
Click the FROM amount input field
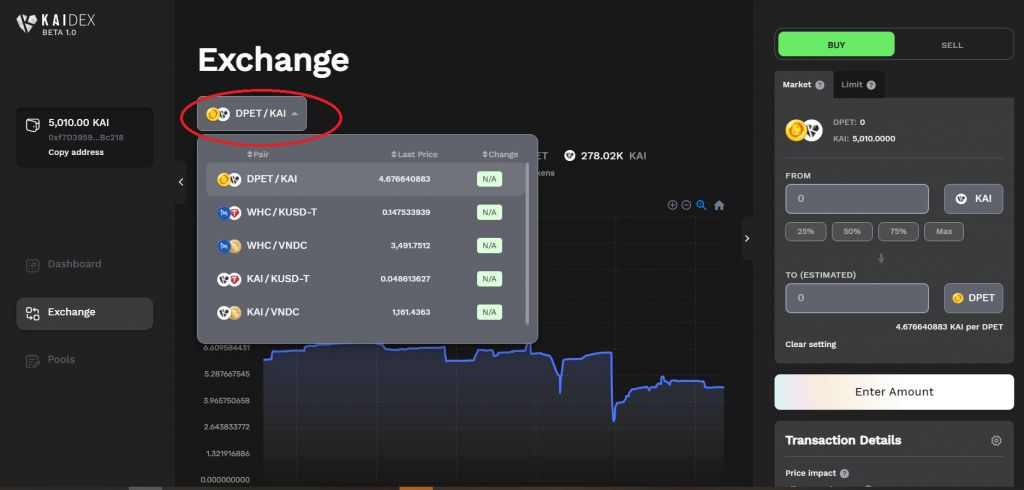point(857,199)
